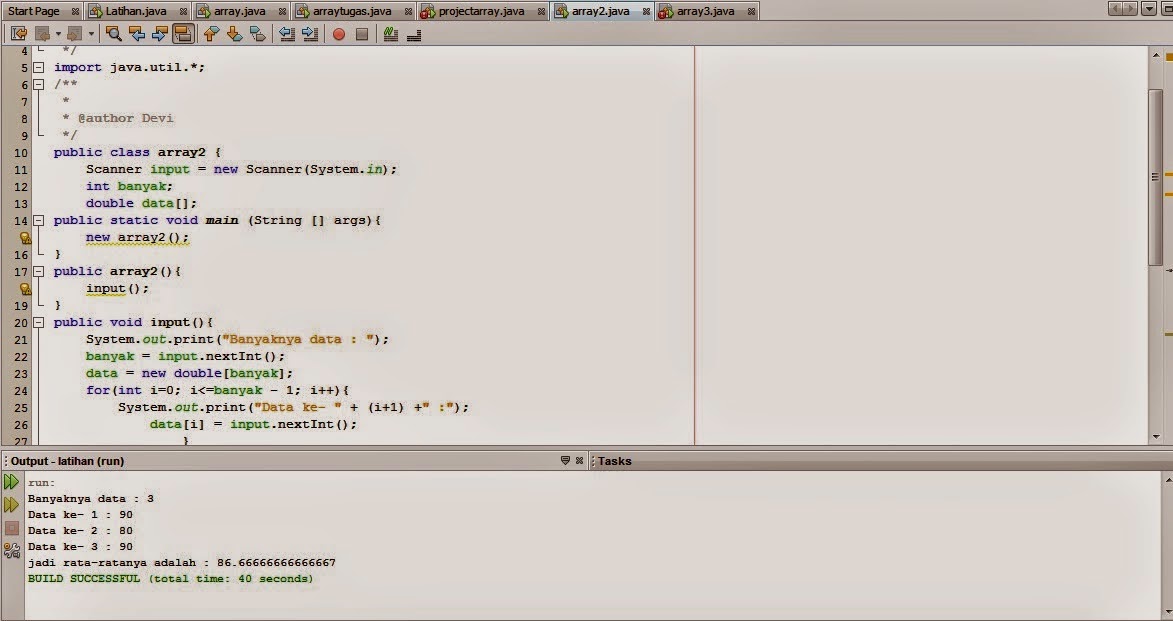Image resolution: width=1173 pixels, height=621 pixels.
Task: Click the Last Edit location toolbar icon
Action: tap(19, 34)
